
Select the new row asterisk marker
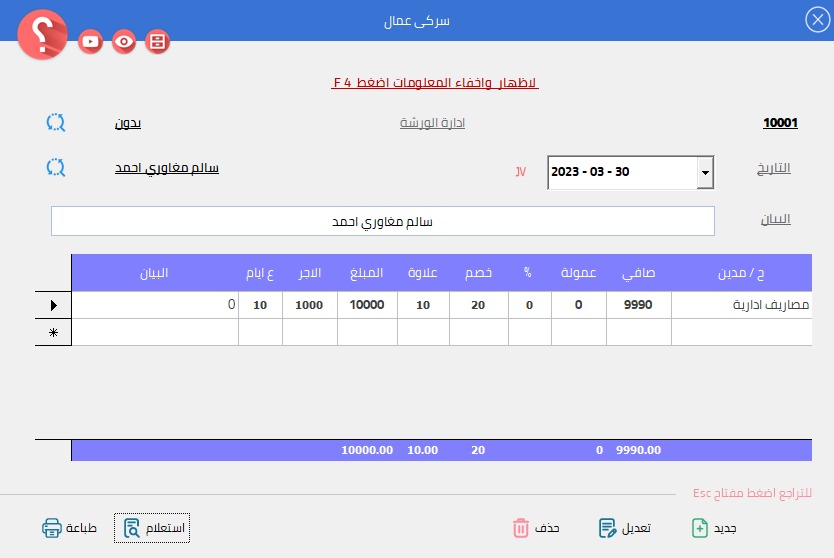(x=53, y=332)
